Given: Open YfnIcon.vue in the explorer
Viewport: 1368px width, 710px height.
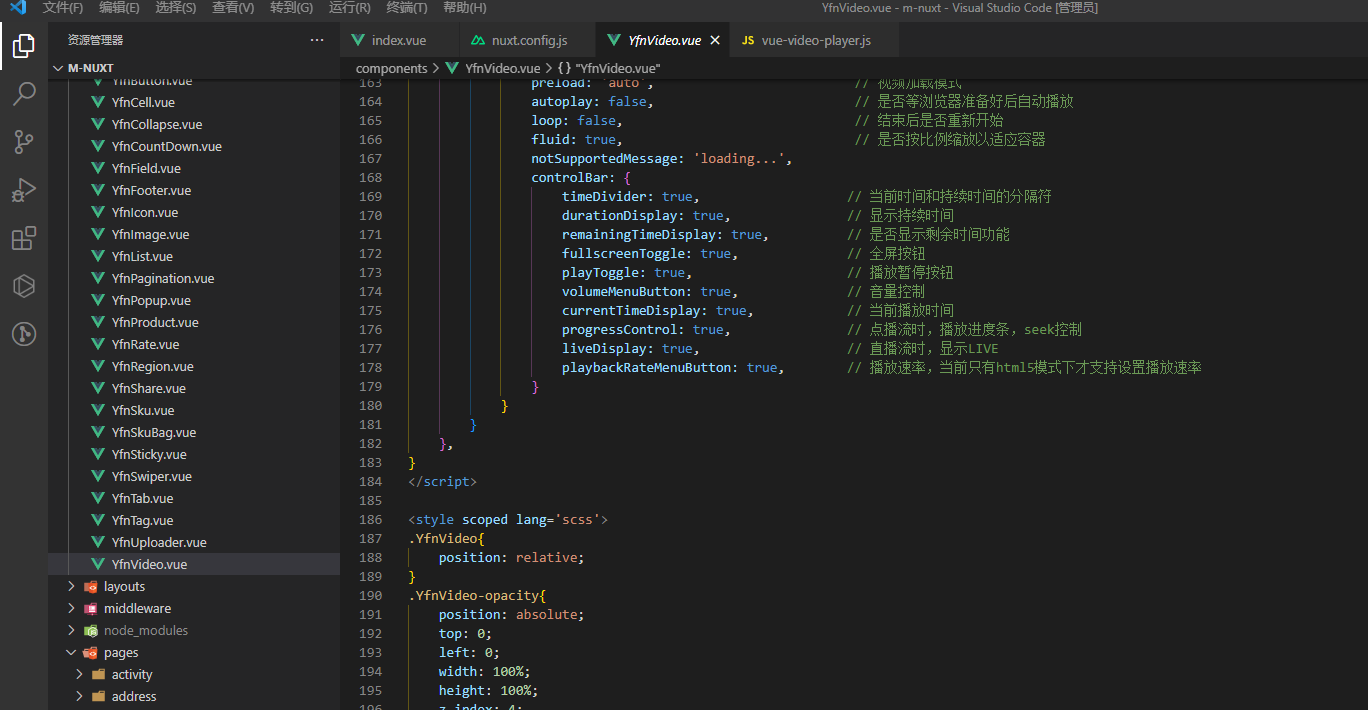Looking at the screenshot, I should click(194, 213).
